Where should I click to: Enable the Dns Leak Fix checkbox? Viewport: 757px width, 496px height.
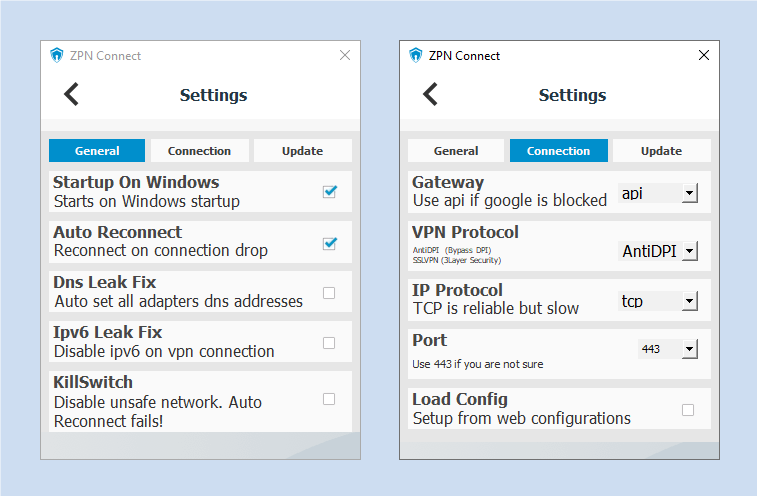[329, 293]
